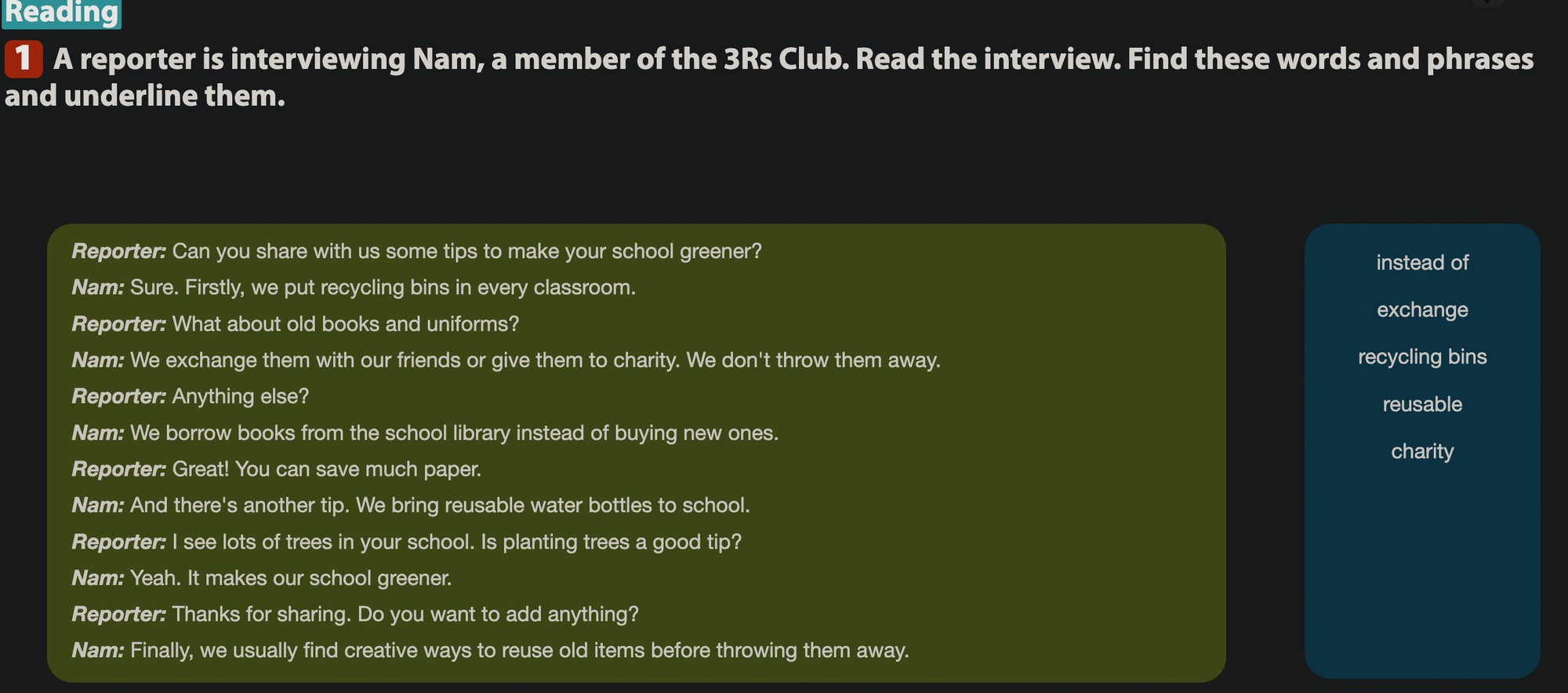1568x693 pixels.
Task: Select "charity" in the word box
Action: pos(1422,452)
